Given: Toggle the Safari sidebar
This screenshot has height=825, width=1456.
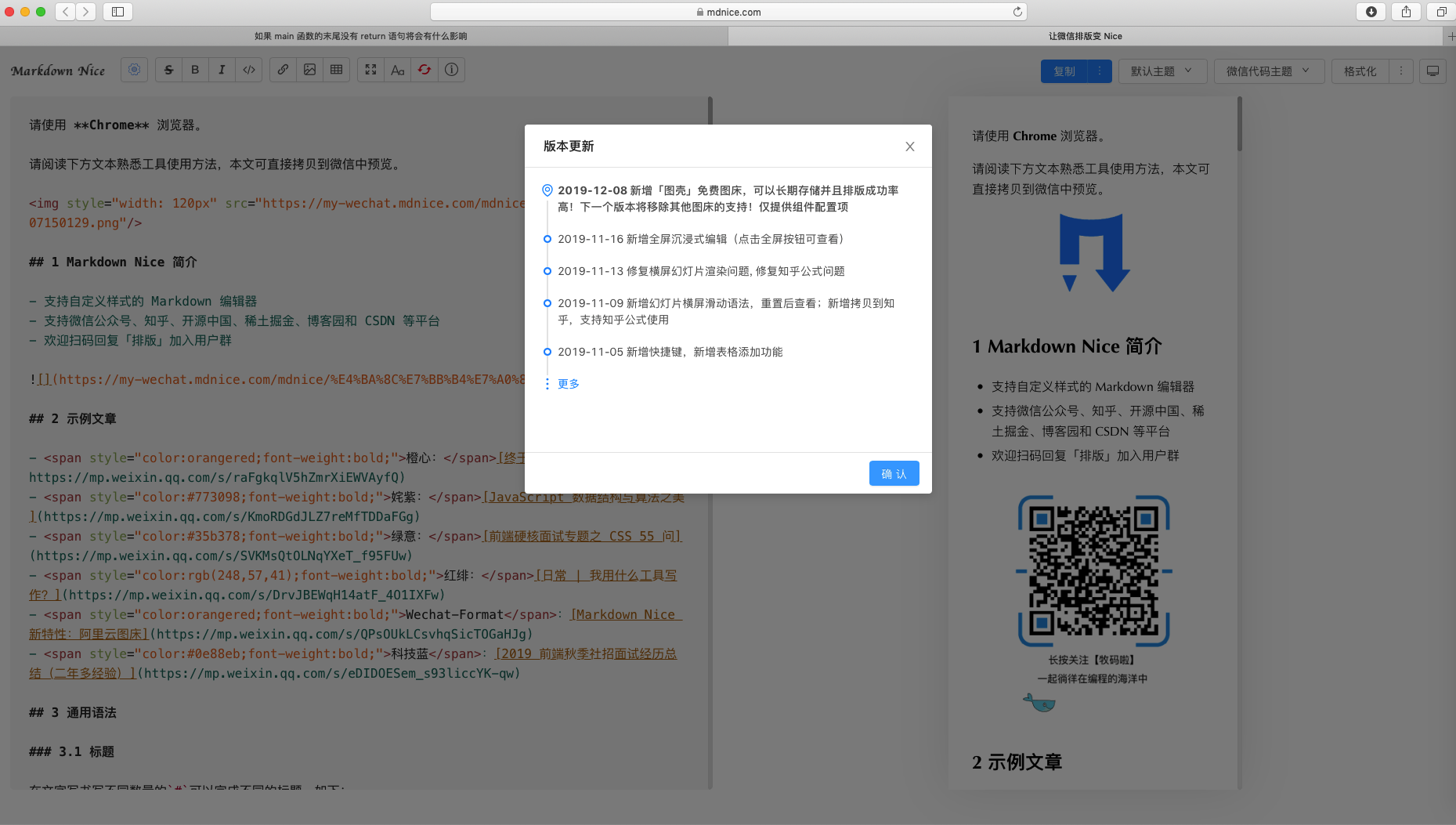Looking at the screenshot, I should 117,12.
